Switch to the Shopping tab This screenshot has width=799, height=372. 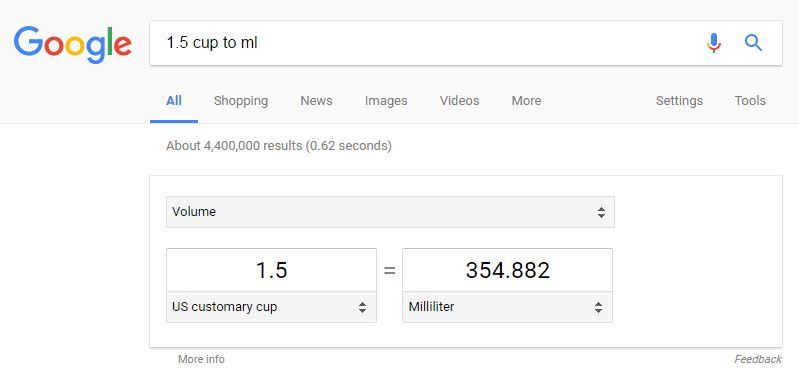click(x=241, y=101)
